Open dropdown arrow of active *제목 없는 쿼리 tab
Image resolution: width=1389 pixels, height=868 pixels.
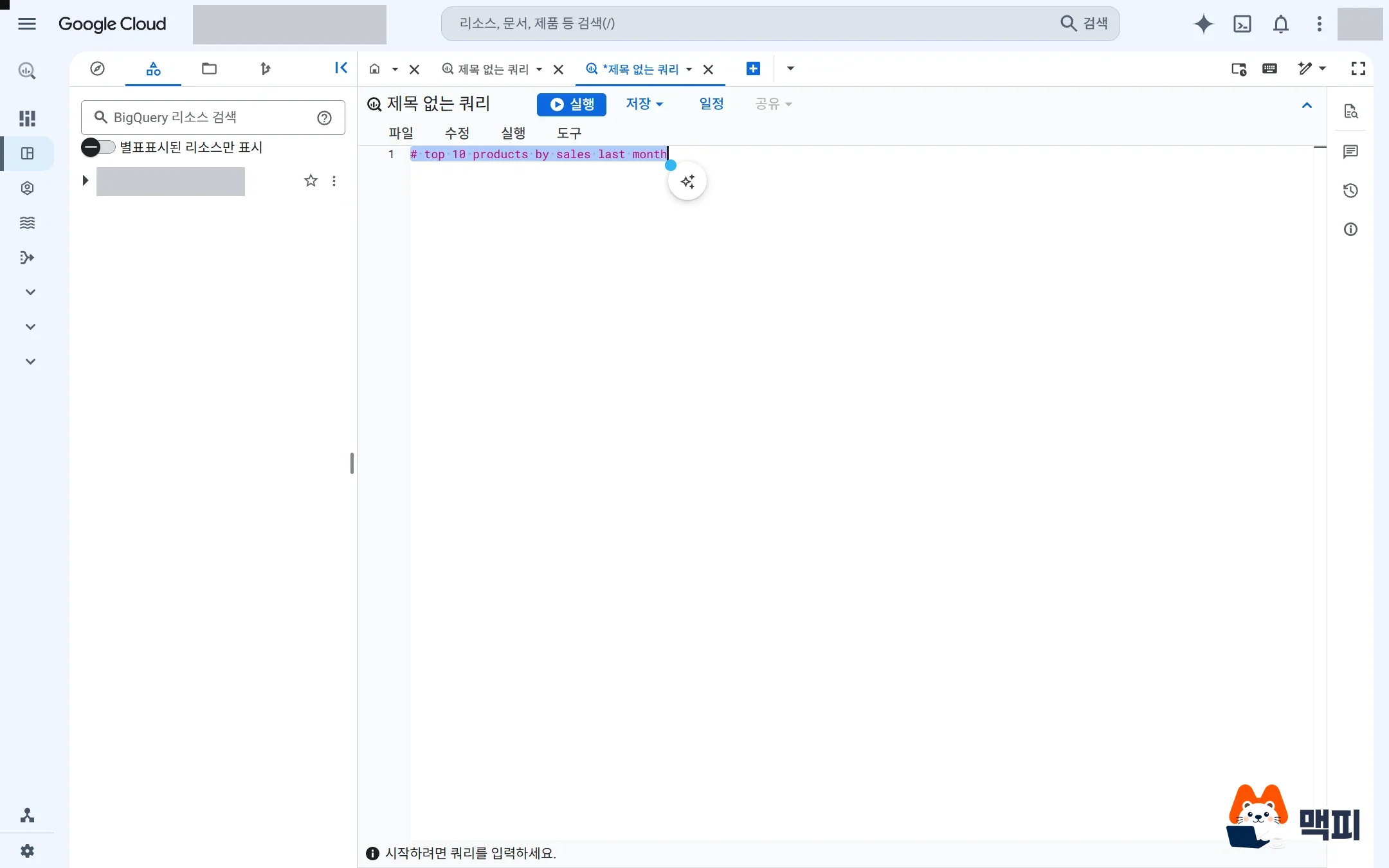[689, 69]
